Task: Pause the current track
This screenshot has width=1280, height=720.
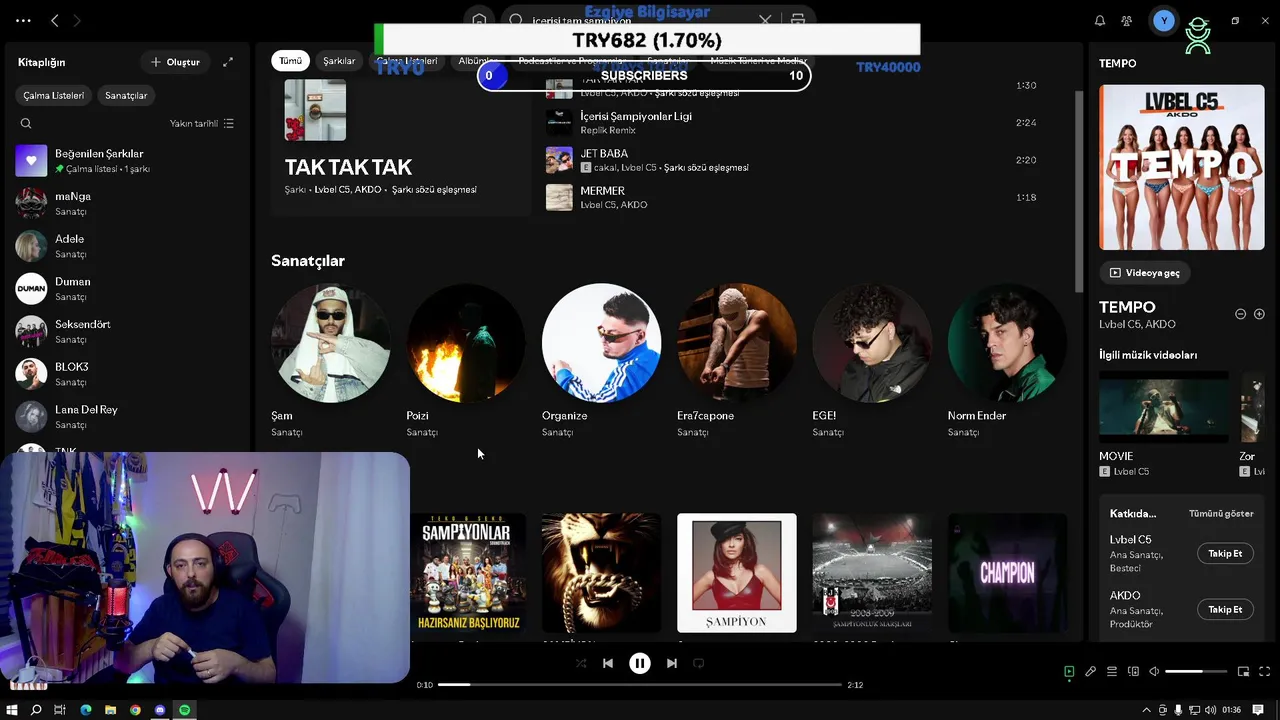Action: coord(640,663)
